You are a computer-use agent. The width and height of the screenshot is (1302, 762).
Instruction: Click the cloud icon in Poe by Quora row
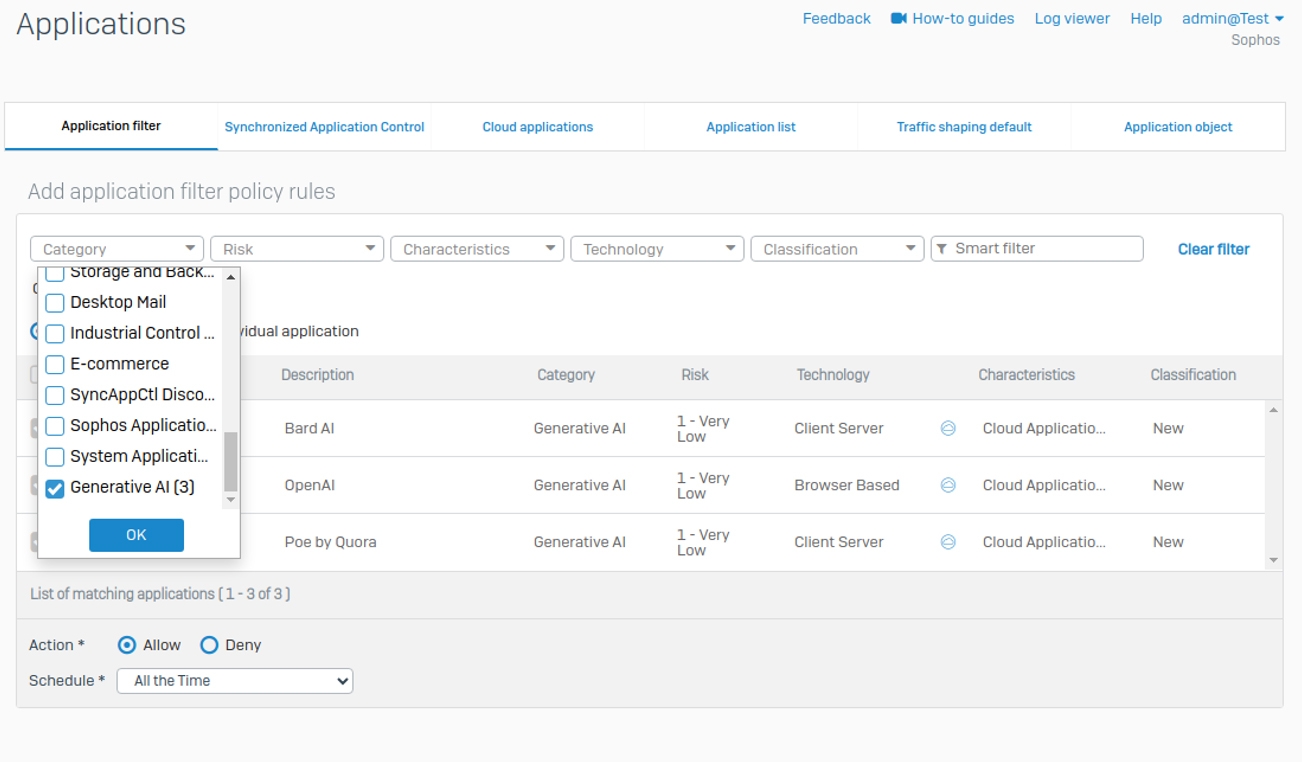(948, 542)
